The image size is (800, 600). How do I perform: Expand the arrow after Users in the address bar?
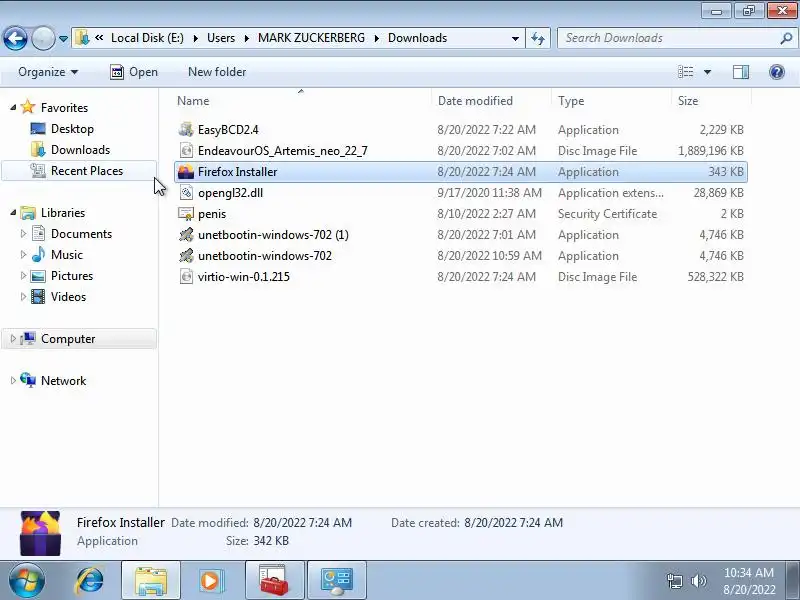(247, 38)
